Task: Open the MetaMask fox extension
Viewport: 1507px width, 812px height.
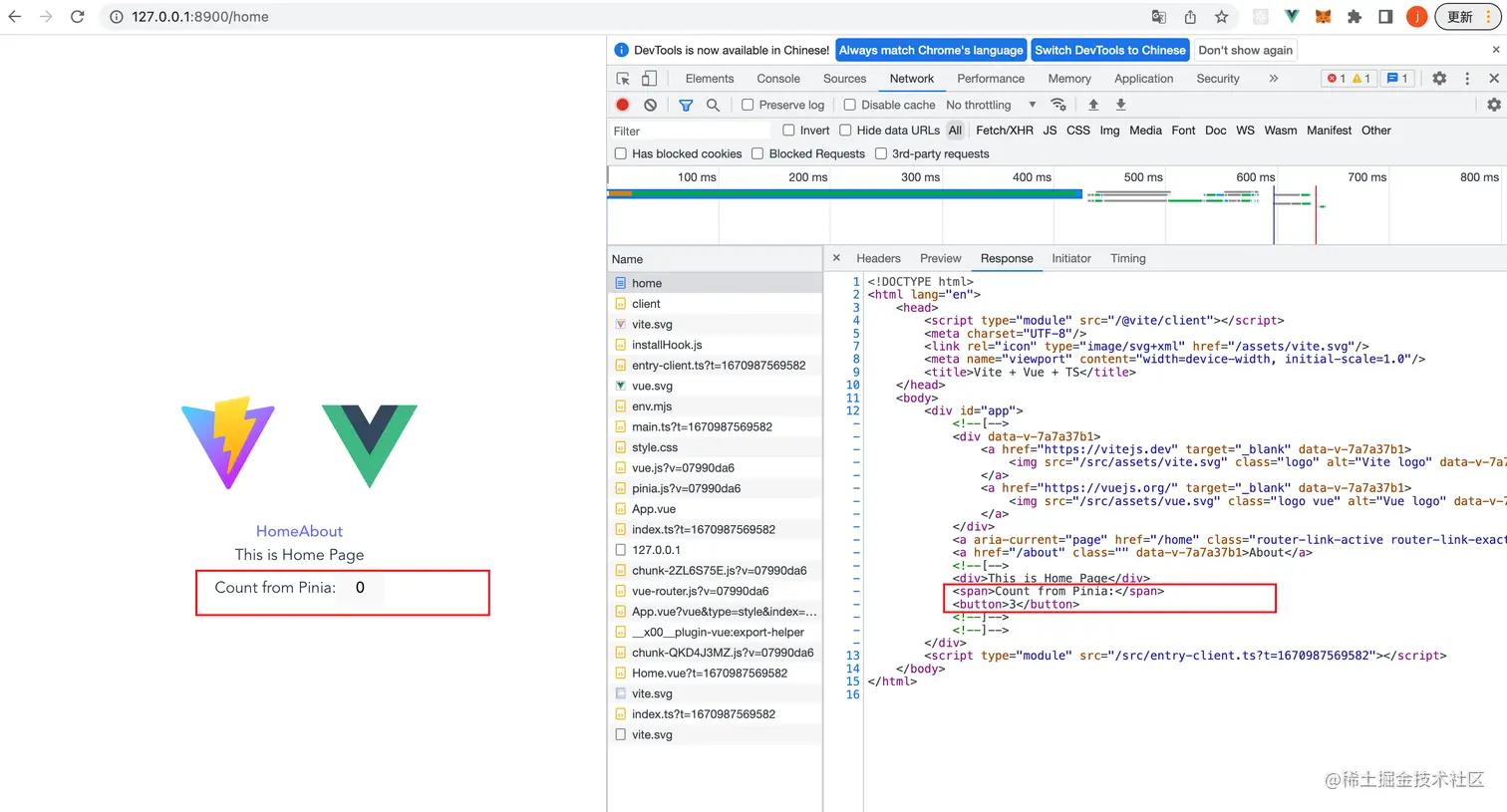Action: (1323, 17)
